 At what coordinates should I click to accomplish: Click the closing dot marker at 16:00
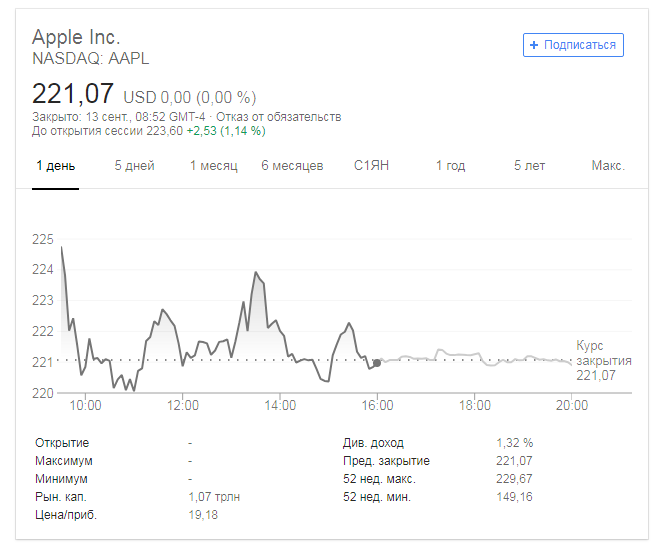tap(376, 363)
